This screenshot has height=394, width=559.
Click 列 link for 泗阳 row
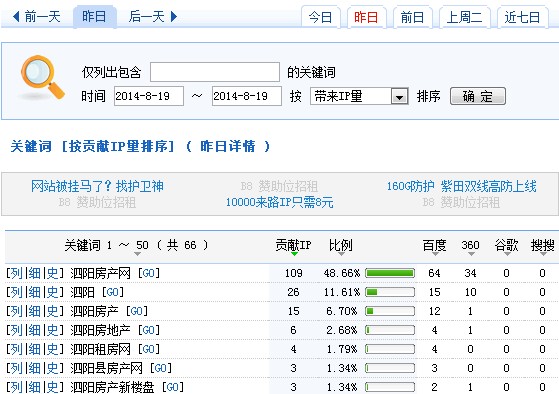pos(16,292)
